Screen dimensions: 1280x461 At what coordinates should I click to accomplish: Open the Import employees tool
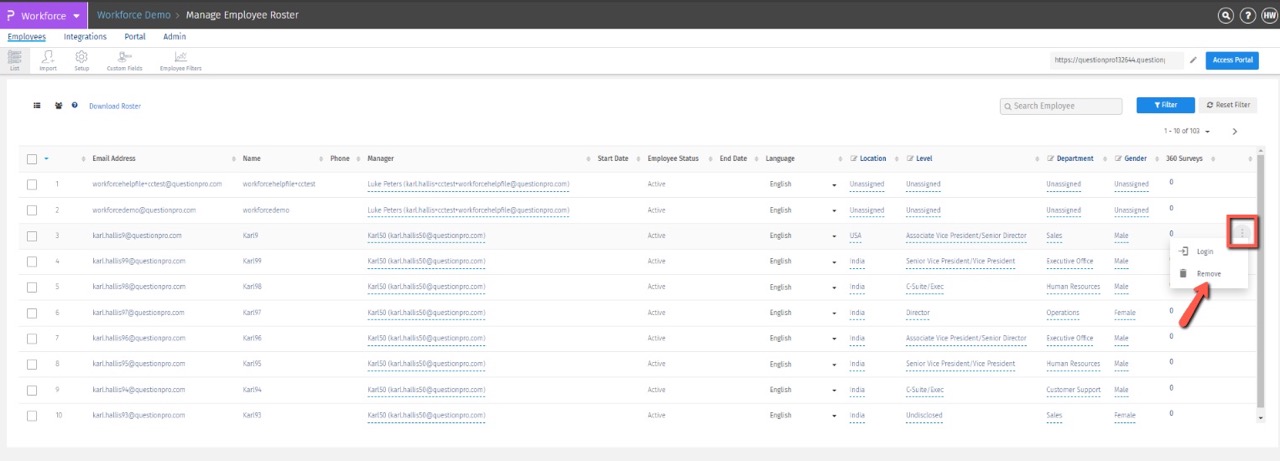tap(48, 61)
